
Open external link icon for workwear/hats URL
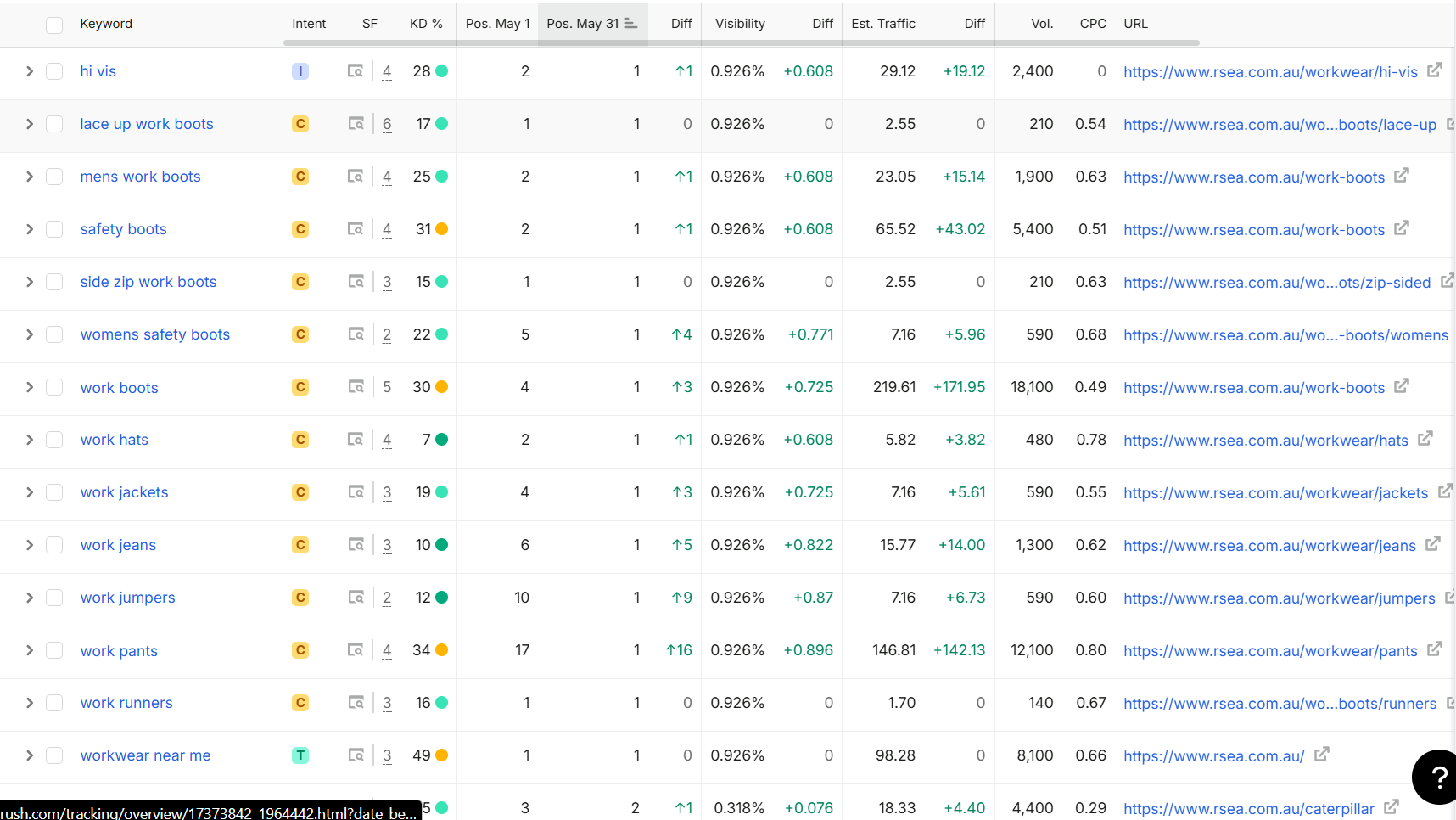(1425, 438)
